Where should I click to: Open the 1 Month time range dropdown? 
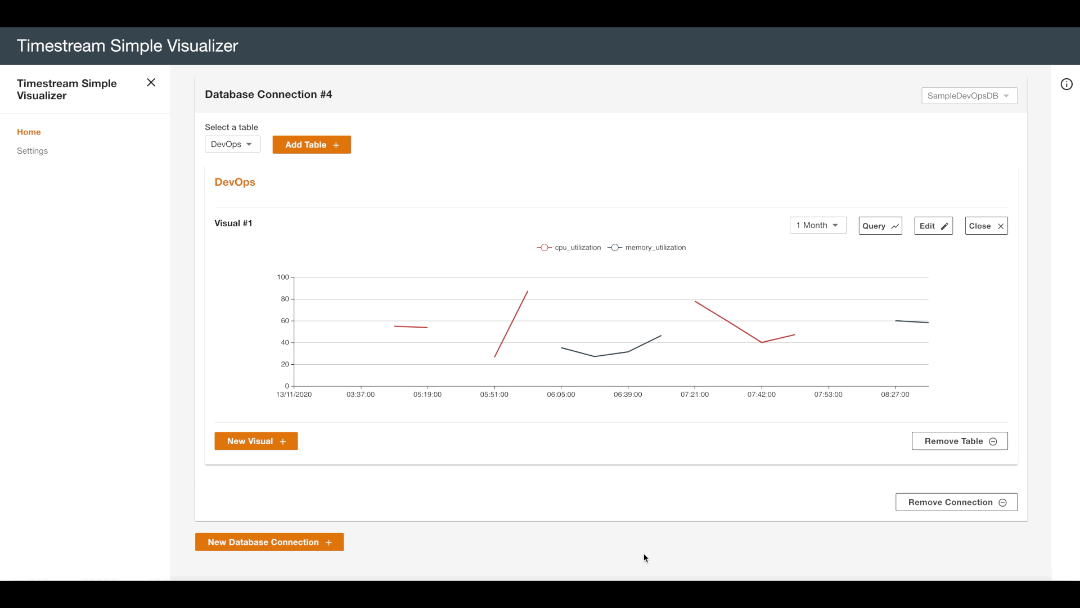[818, 225]
